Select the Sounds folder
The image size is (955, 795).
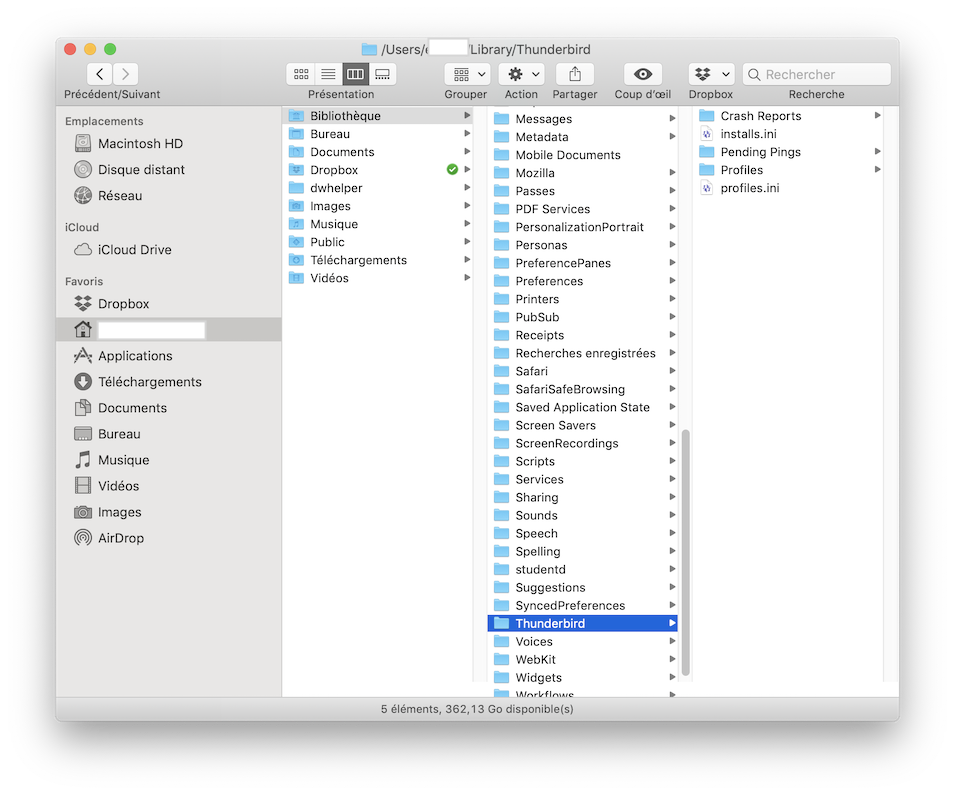(582, 515)
